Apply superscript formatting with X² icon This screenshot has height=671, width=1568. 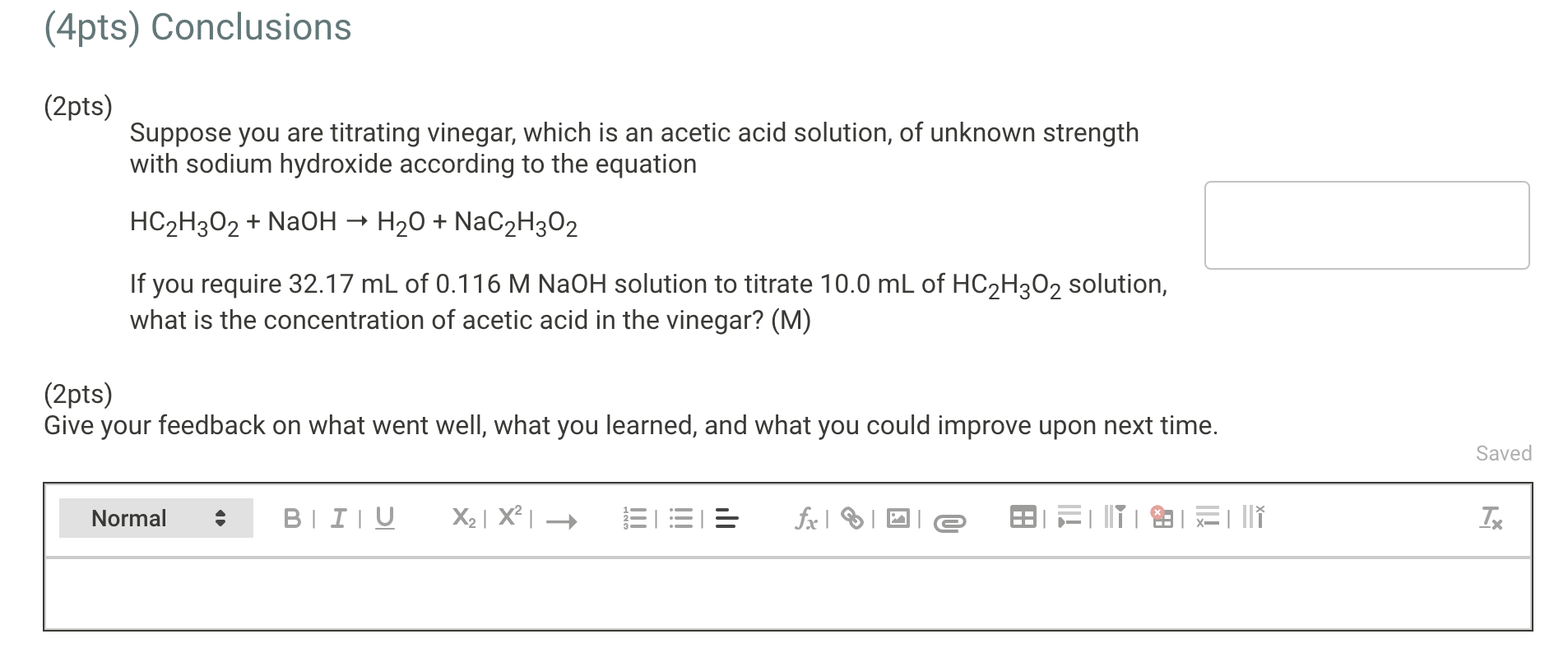tap(511, 516)
